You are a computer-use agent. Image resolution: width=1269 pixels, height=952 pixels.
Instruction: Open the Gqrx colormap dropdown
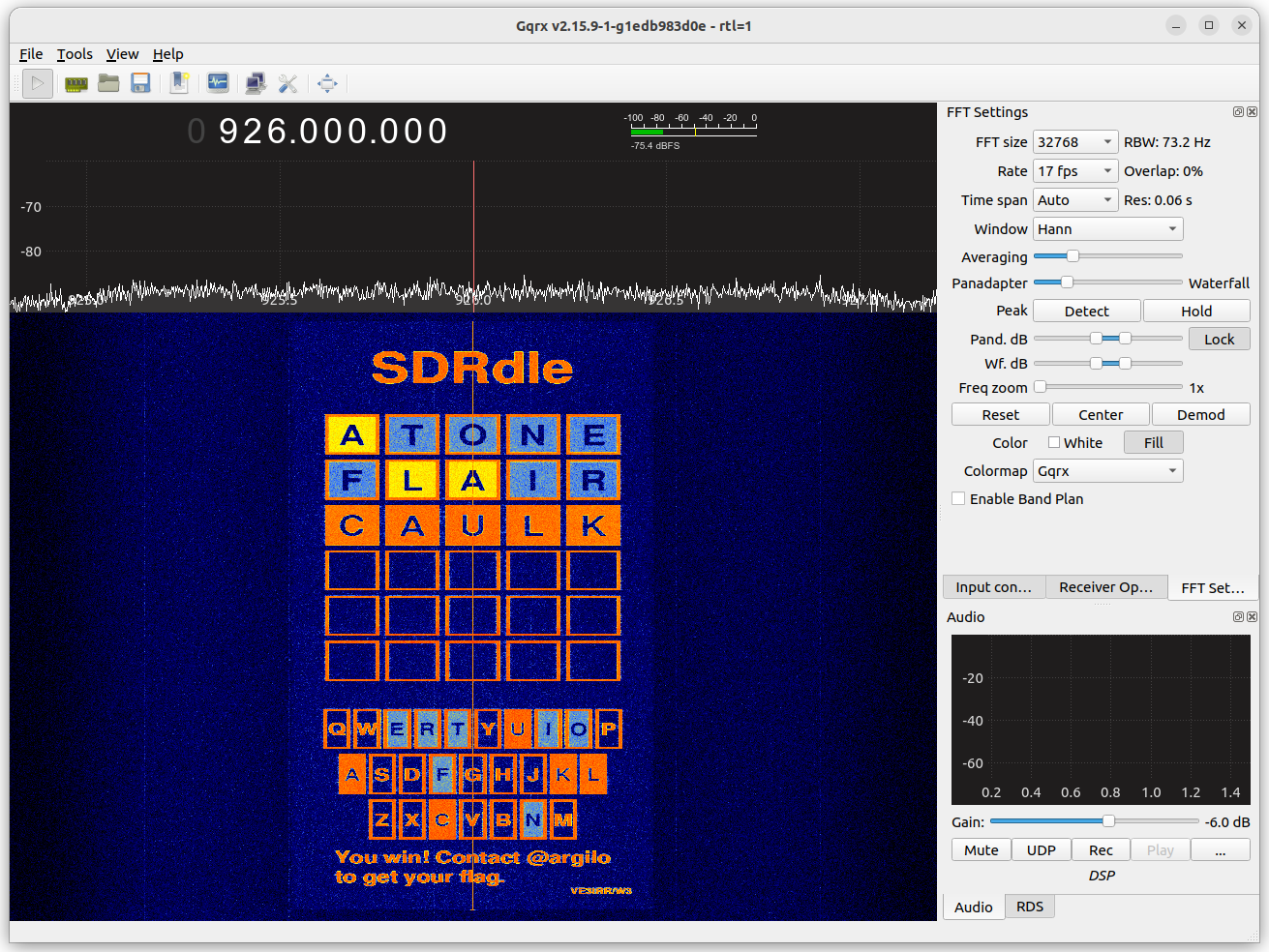(x=1107, y=470)
